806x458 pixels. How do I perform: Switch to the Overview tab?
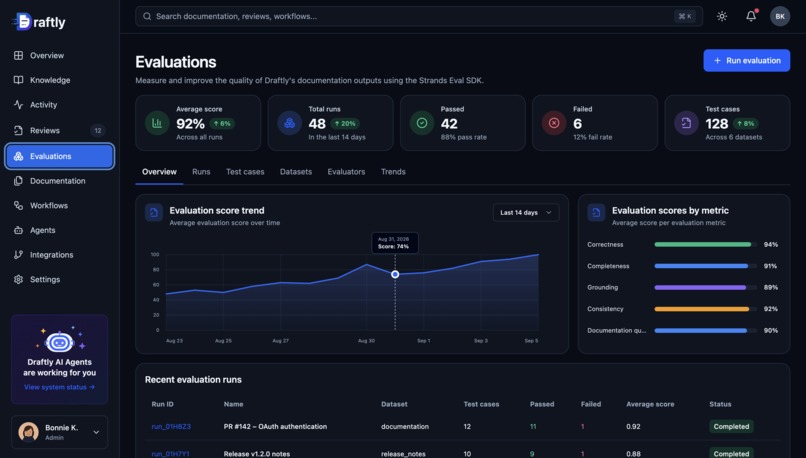(159, 172)
